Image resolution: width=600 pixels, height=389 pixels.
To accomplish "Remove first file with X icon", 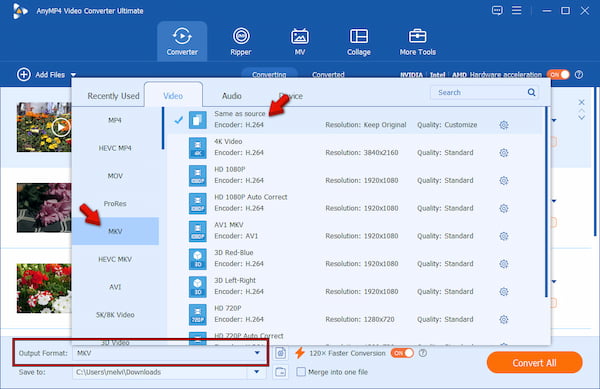I will pos(581,102).
